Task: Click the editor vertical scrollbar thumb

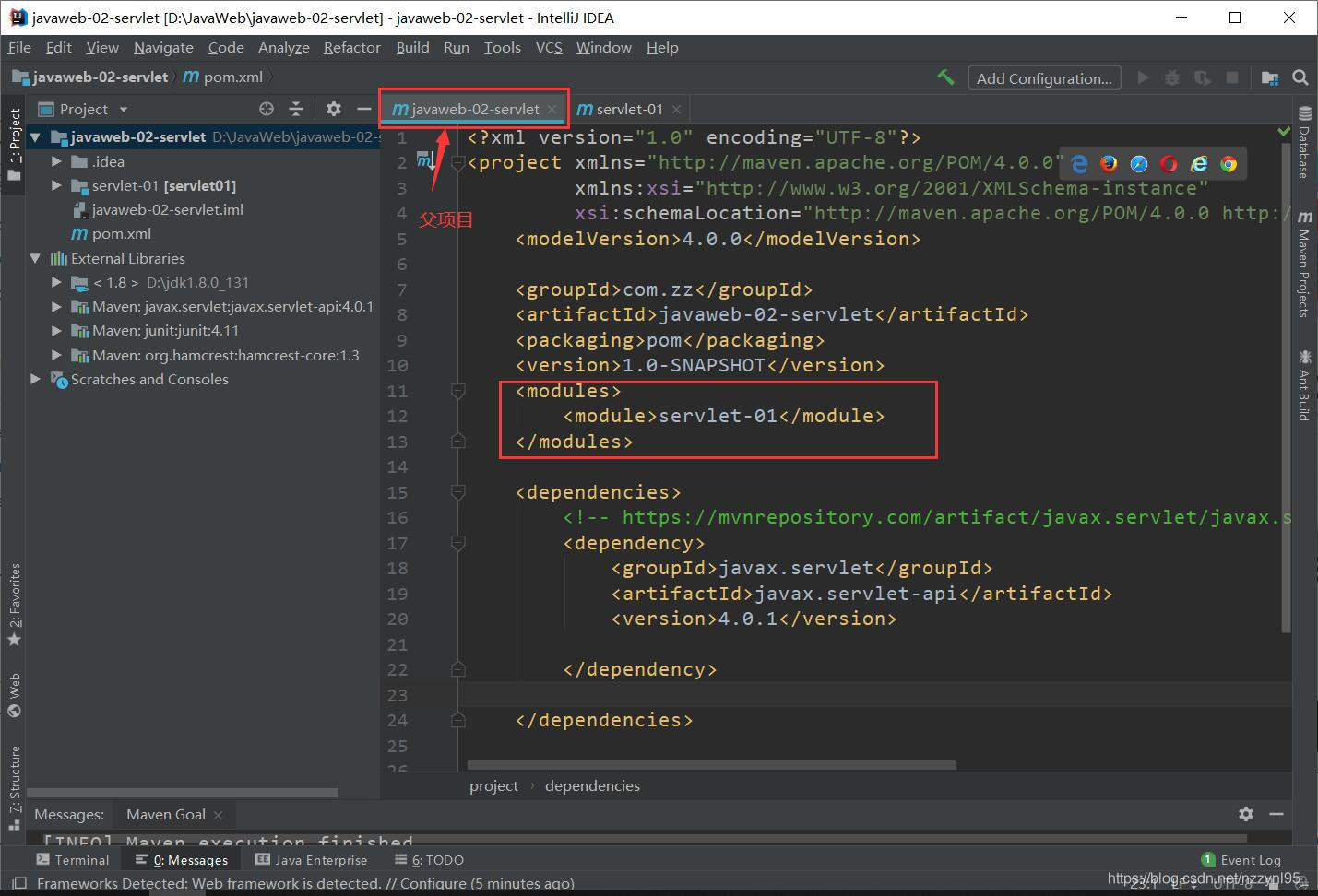Action: pyautogui.click(x=1286, y=387)
